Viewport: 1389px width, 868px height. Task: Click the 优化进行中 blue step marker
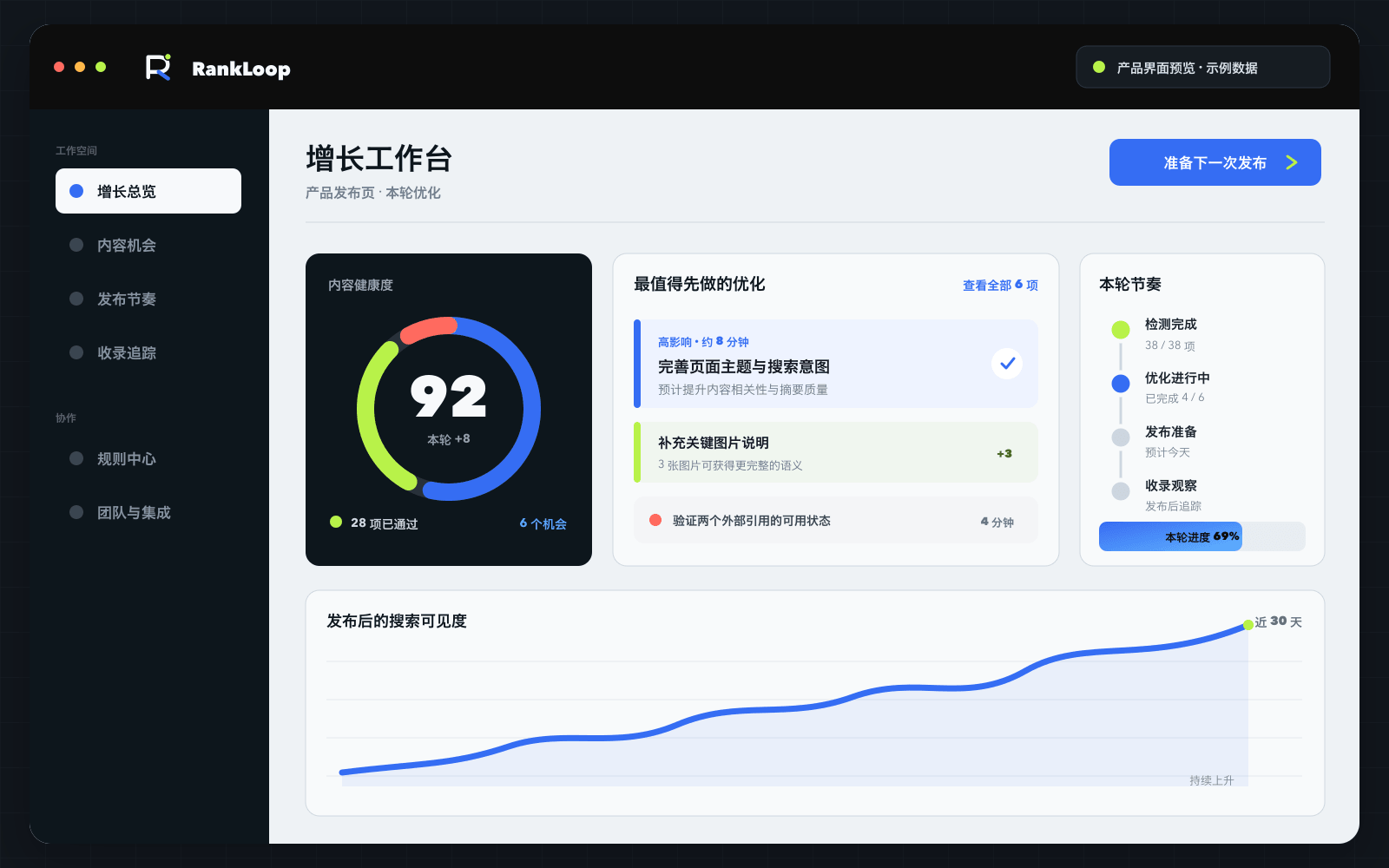[1121, 384]
